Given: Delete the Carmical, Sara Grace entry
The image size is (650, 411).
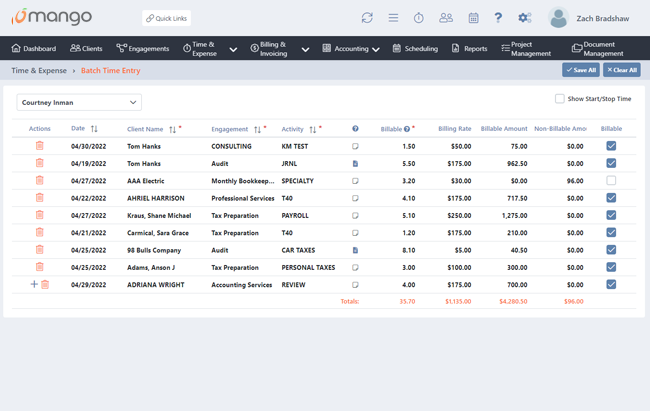Looking at the screenshot, I should [39, 232].
